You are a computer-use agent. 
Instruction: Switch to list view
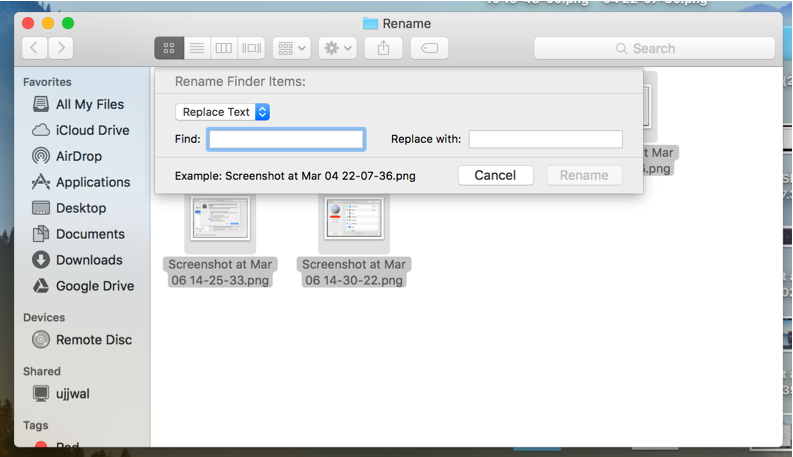pos(197,48)
